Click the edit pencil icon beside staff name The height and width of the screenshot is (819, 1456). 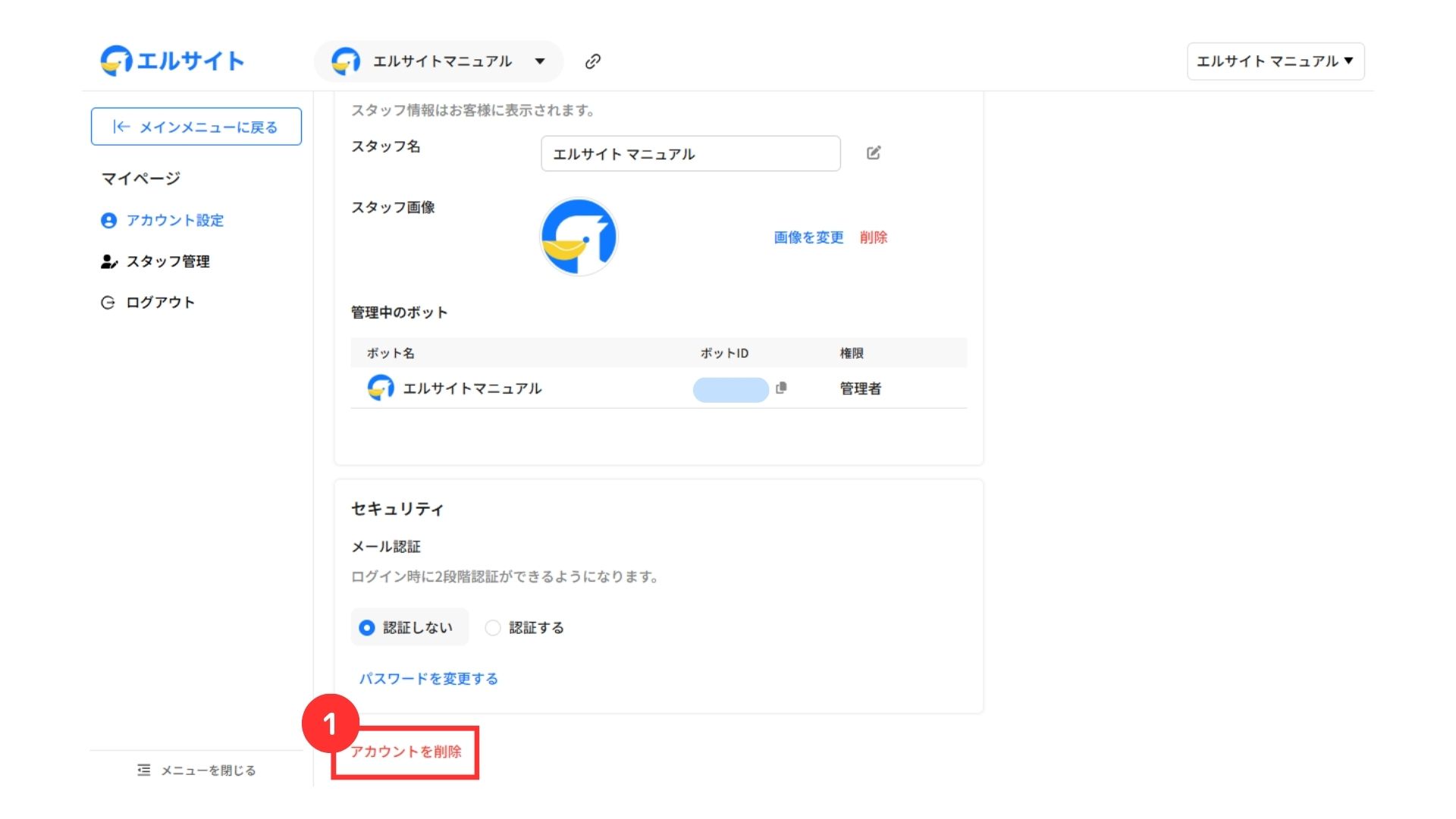click(x=874, y=153)
